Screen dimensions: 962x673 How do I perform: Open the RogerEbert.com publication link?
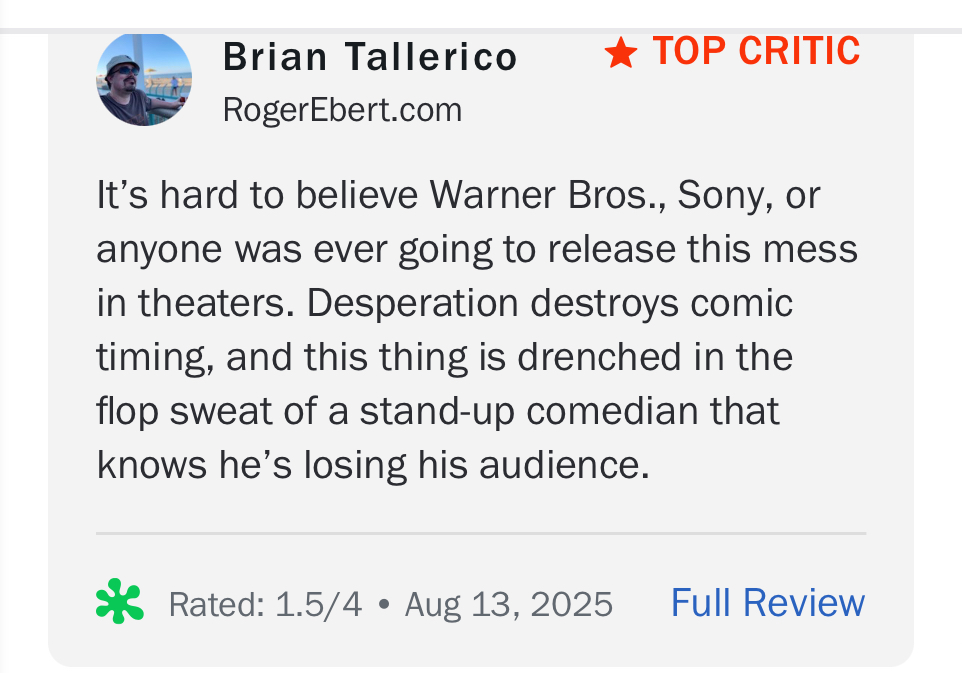coord(342,110)
